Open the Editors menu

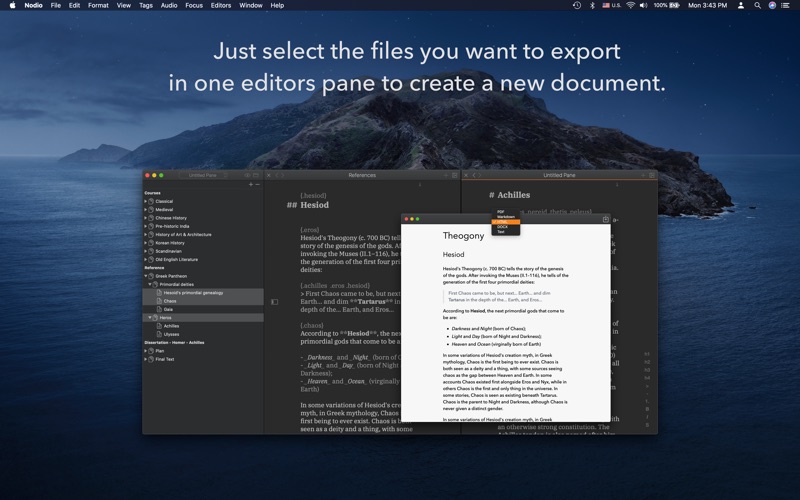221,5
